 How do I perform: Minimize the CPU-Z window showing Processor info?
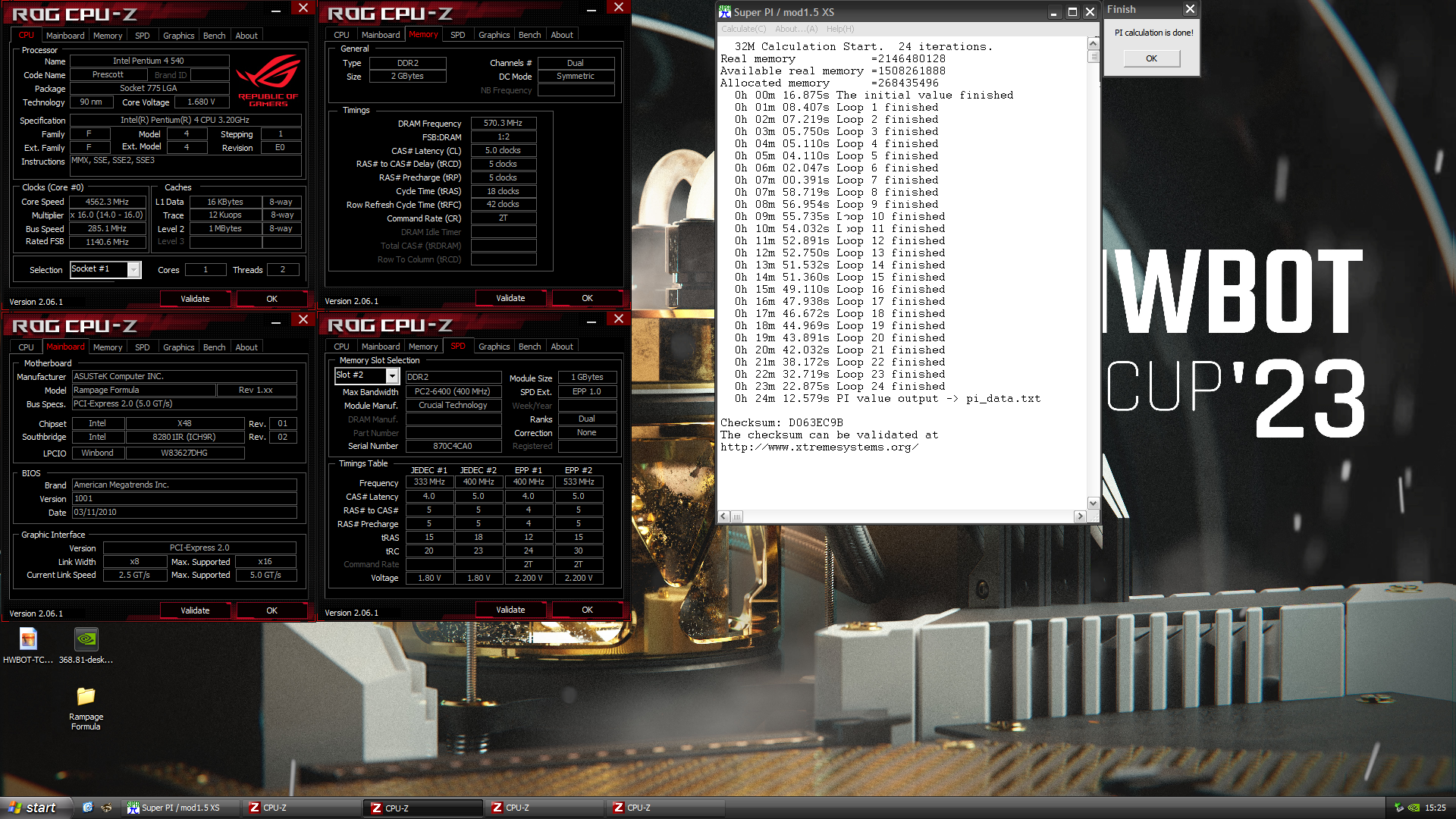276,9
